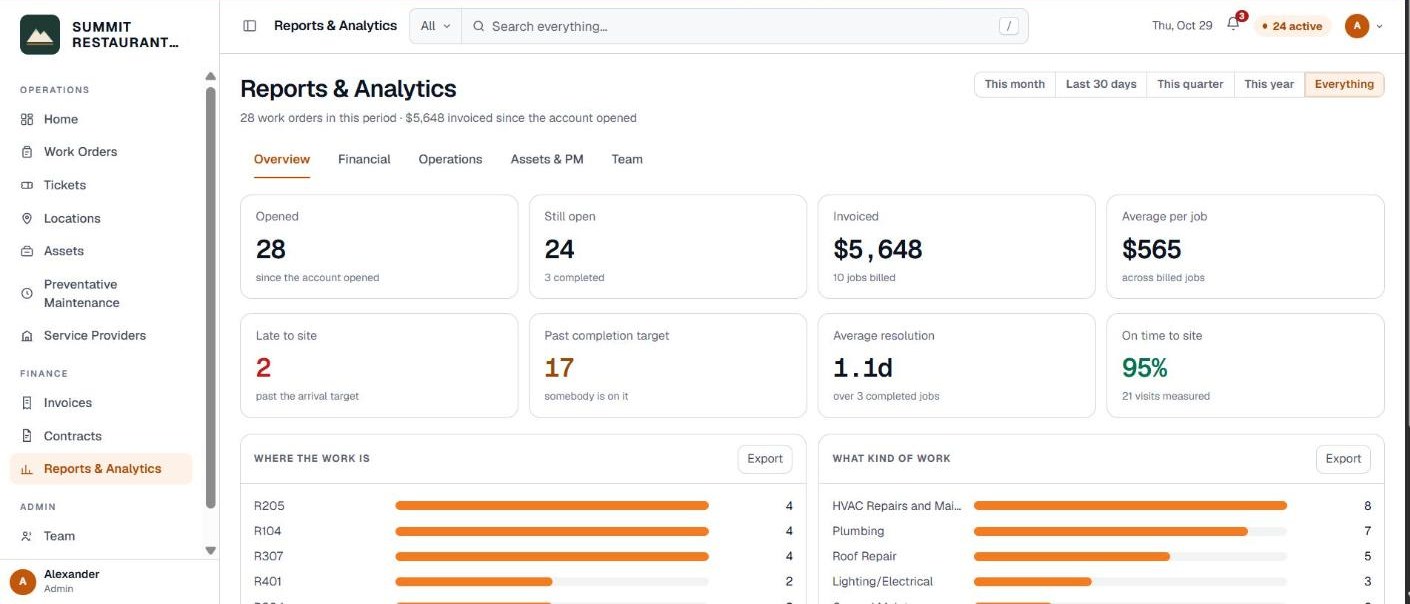Viewport: 1410px width, 604px height.
Task: Open the Average per job card
Action: click(x=1245, y=247)
